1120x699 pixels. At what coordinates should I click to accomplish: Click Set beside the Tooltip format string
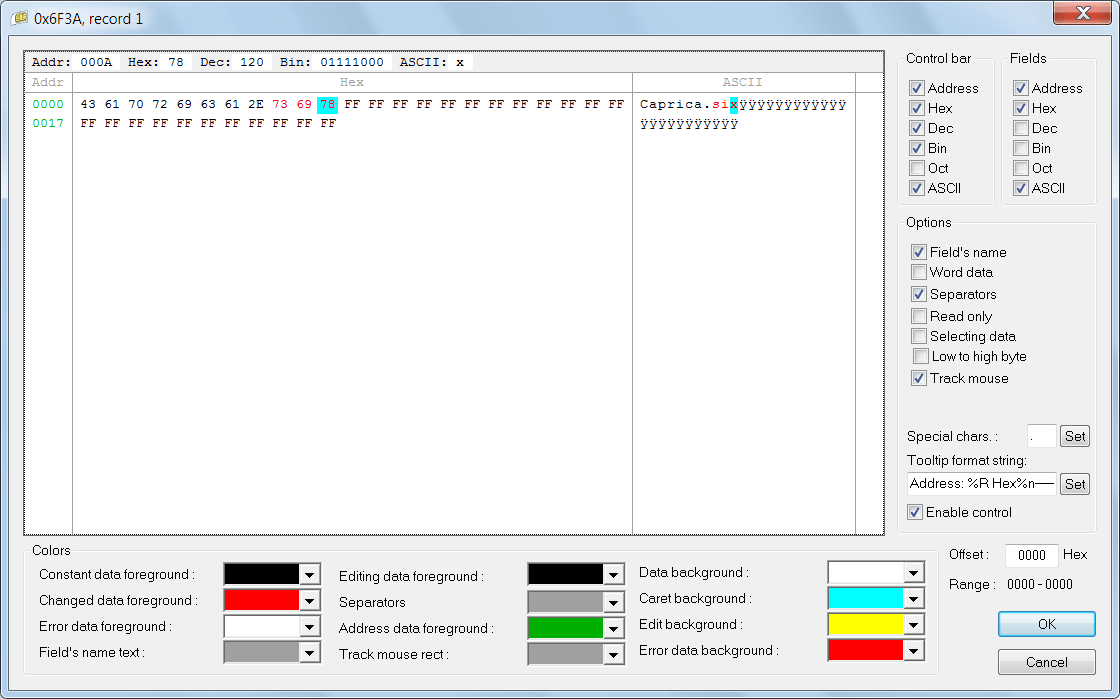coord(1074,484)
